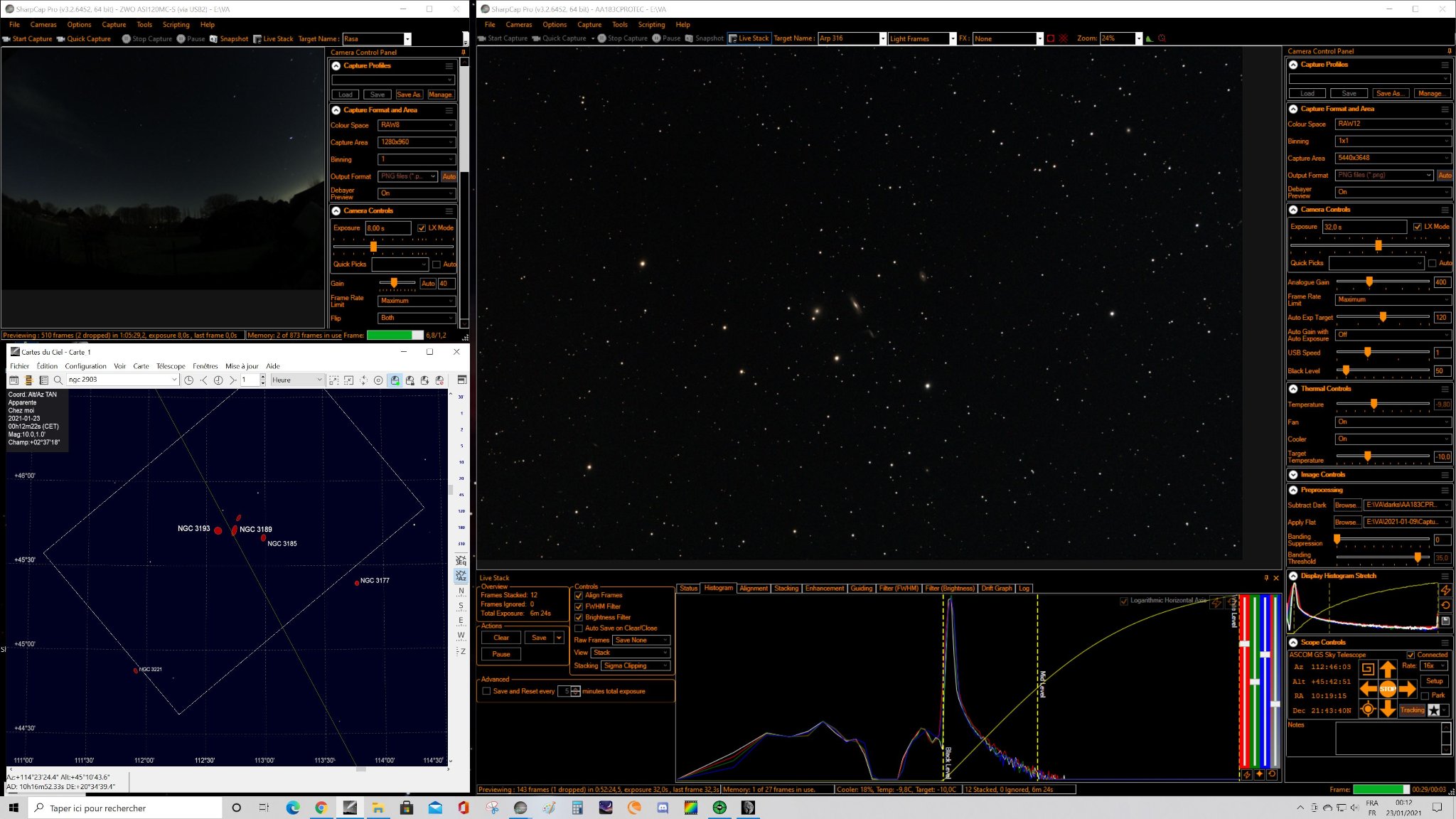Viewport: 1456px width, 819px height.
Task: Click the star colour-balance icon below the live stack colour sliders
Action: [1259, 774]
